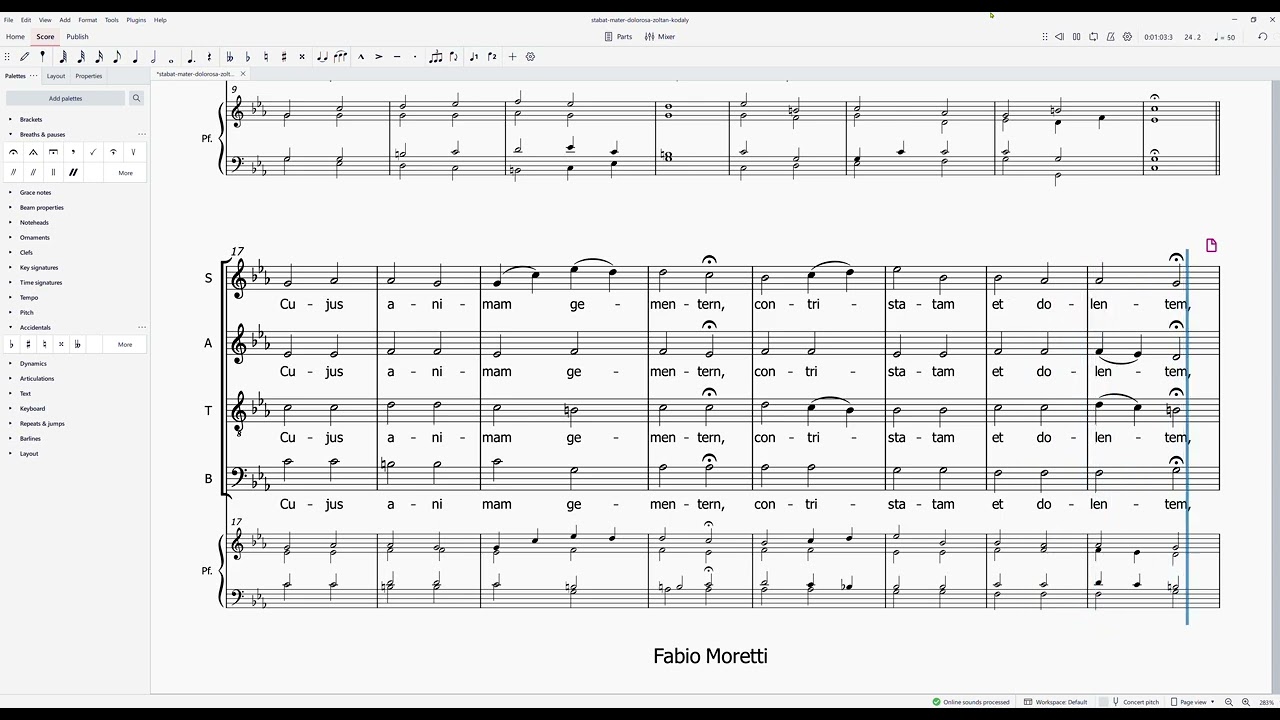Select fermata in Breaths & pauses palette
This screenshot has width=1280, height=720.
[13, 152]
